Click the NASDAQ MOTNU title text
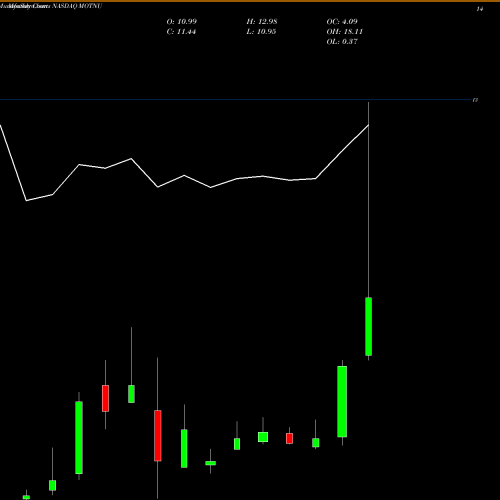The height and width of the screenshot is (500, 500). click(x=77, y=6)
